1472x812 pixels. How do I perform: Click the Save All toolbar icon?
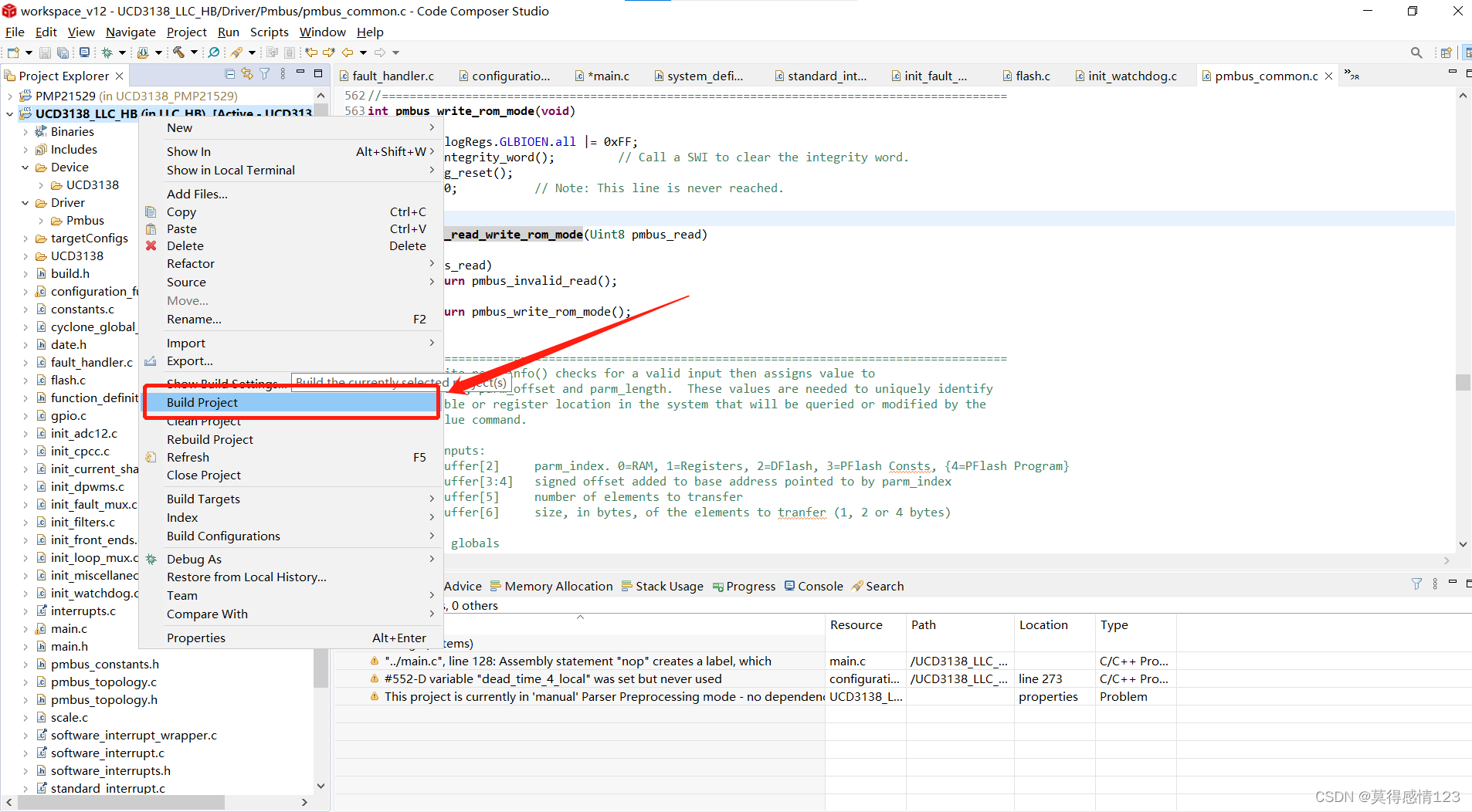[x=63, y=52]
